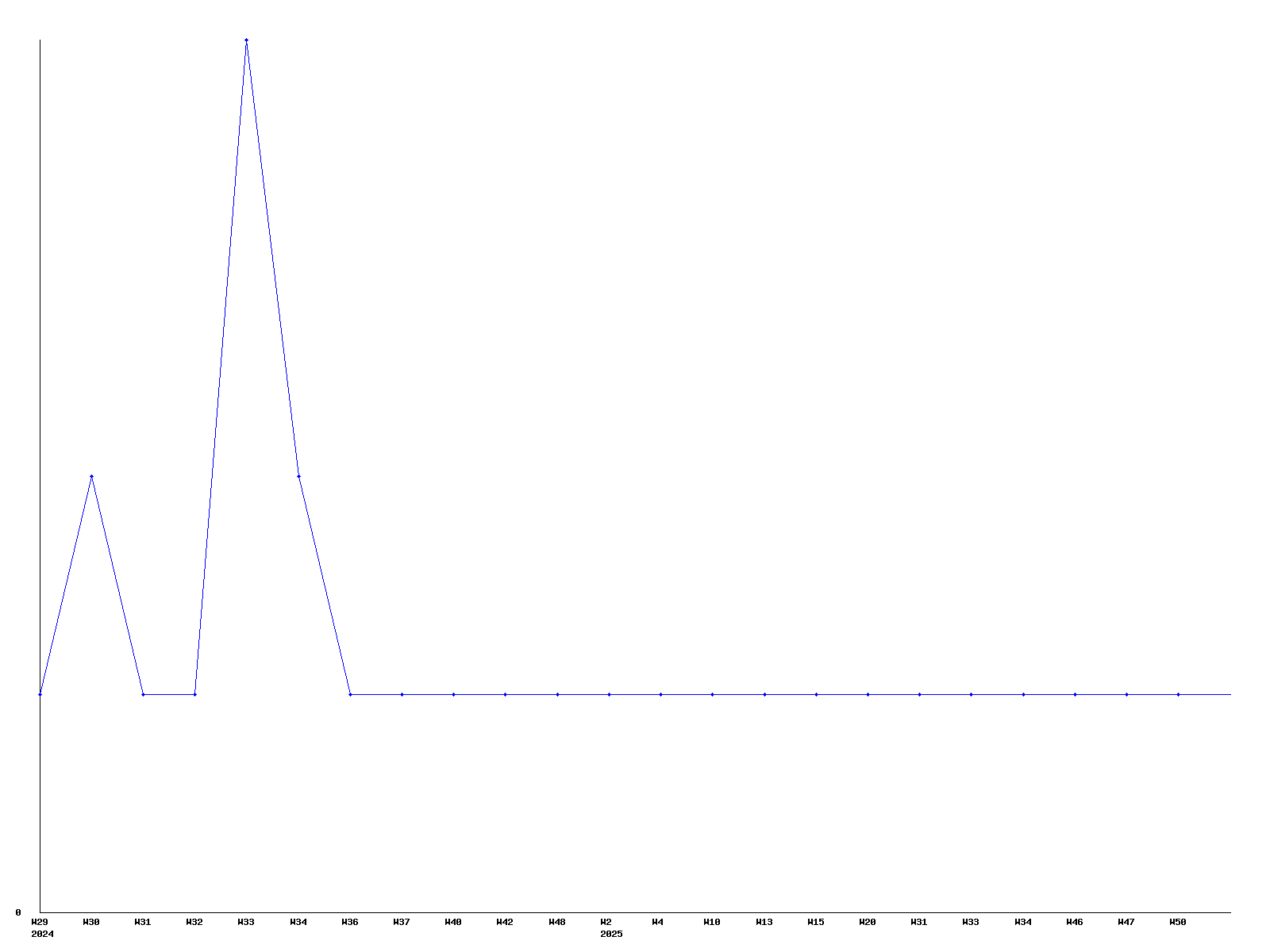Click the highest peak data point on chart
This screenshot has width=1270, height=952.
(x=246, y=40)
